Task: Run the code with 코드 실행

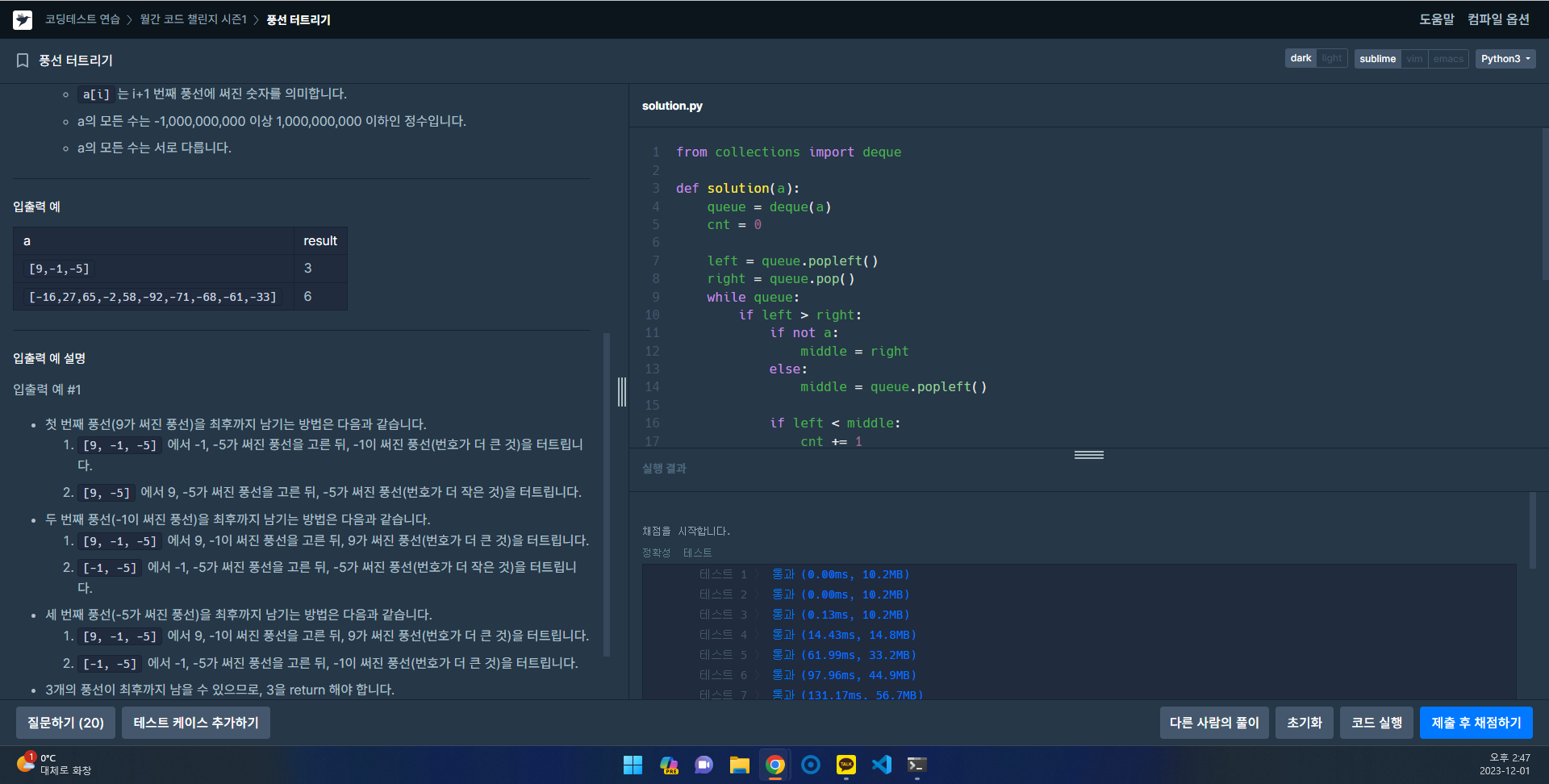Action: tap(1376, 723)
